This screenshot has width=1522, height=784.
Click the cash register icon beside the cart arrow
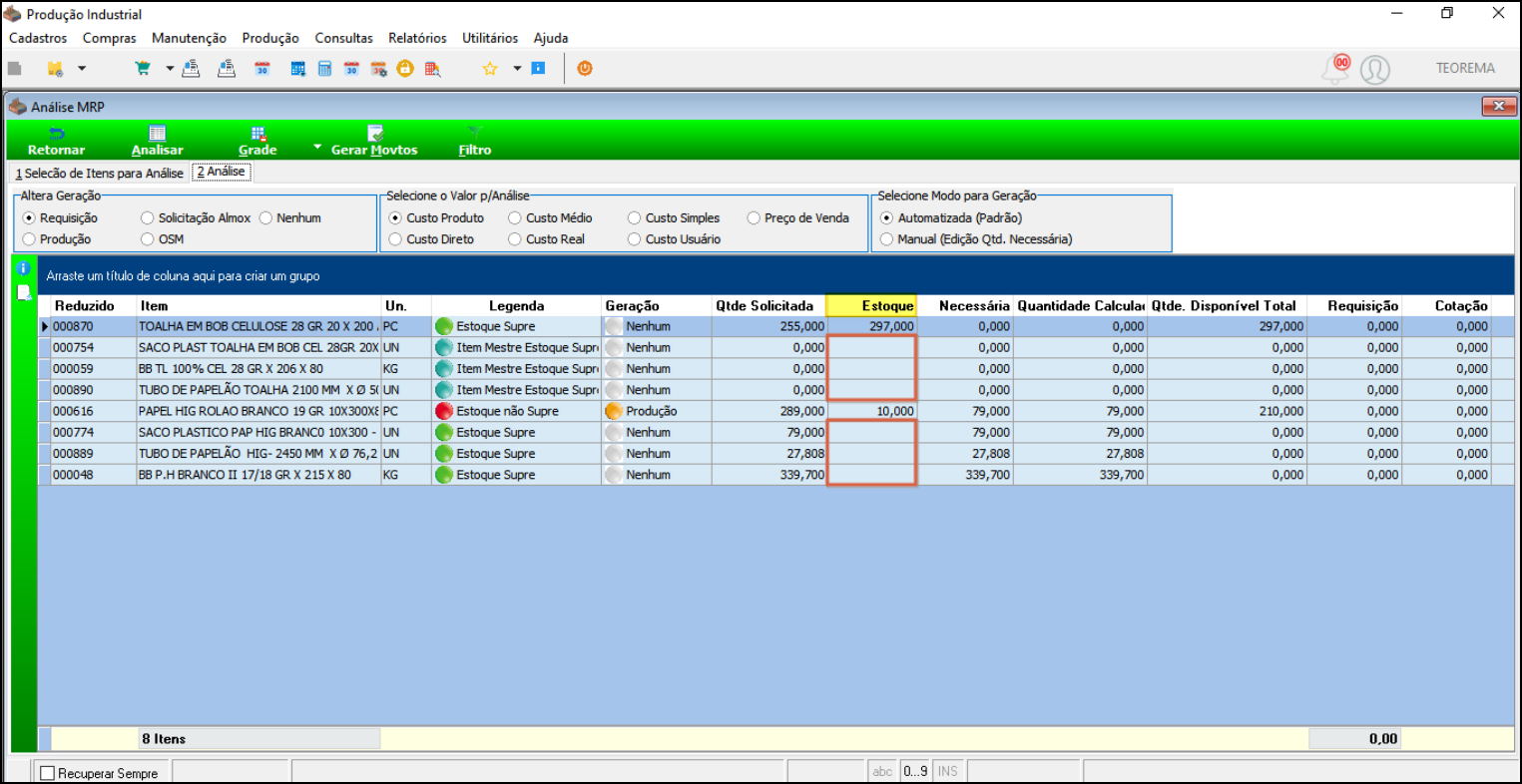[x=192, y=69]
